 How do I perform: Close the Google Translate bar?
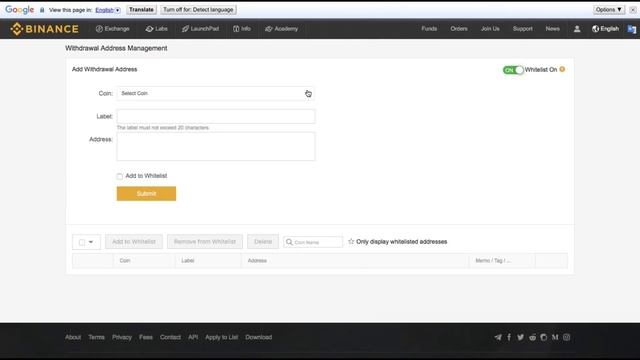click(x=633, y=10)
